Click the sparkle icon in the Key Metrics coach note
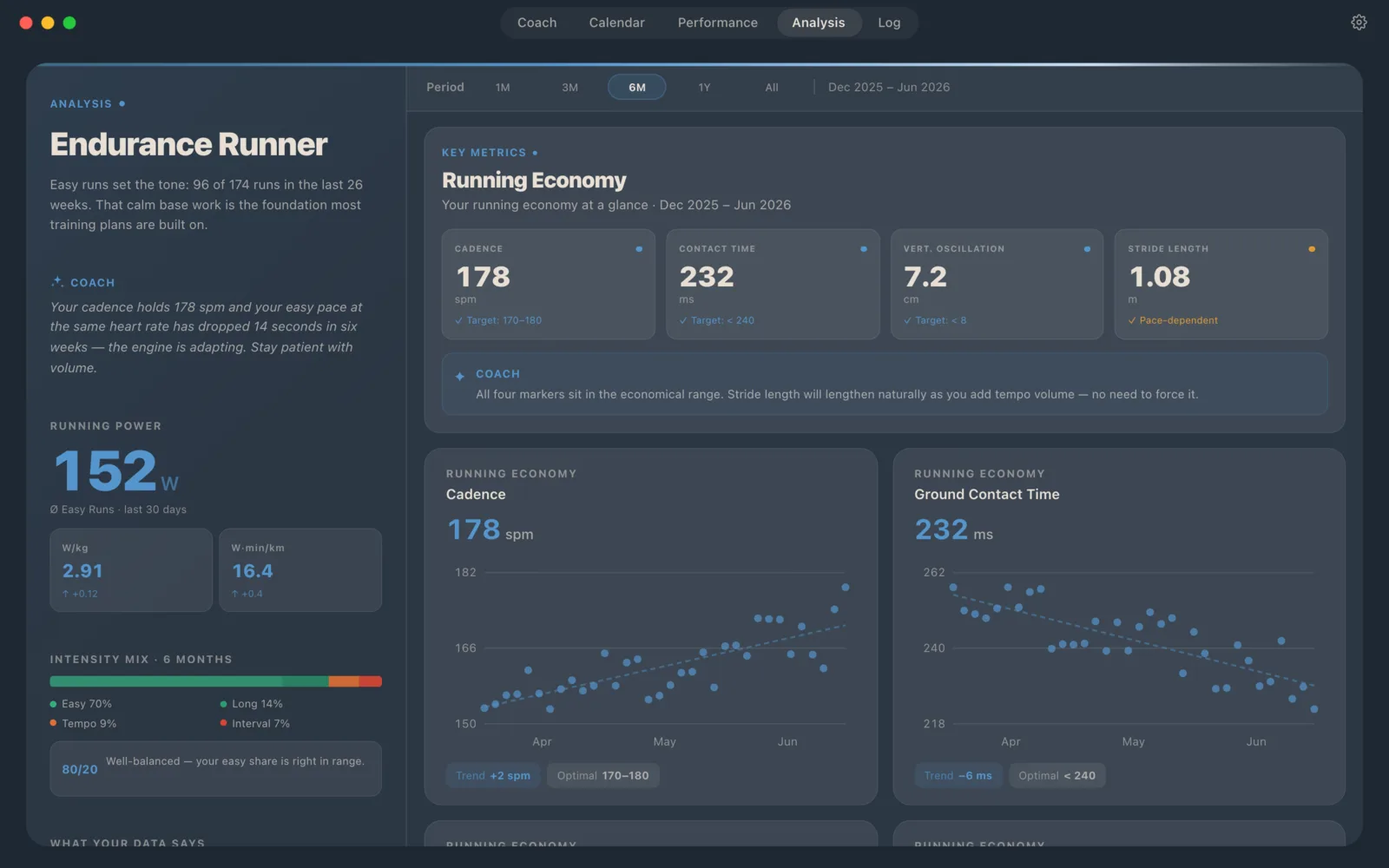 point(460,376)
